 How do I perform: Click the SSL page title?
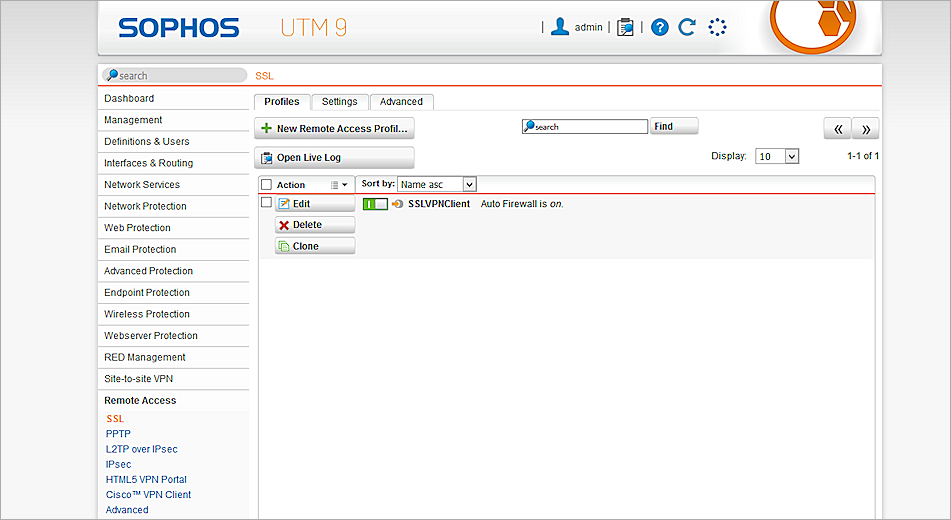pos(264,76)
